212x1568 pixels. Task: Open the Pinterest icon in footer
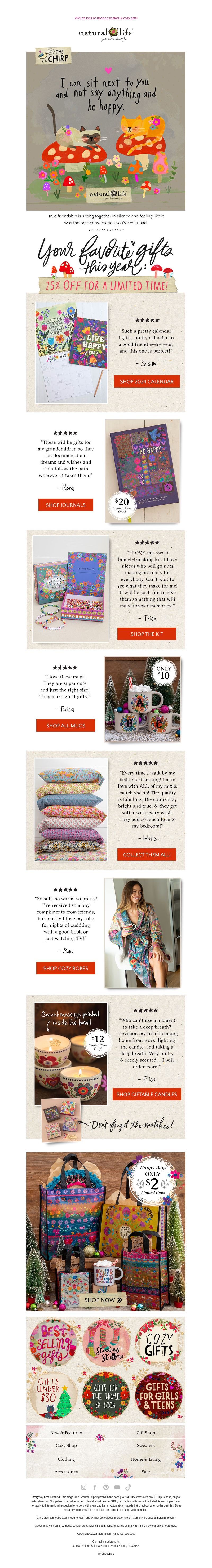coord(106,1486)
